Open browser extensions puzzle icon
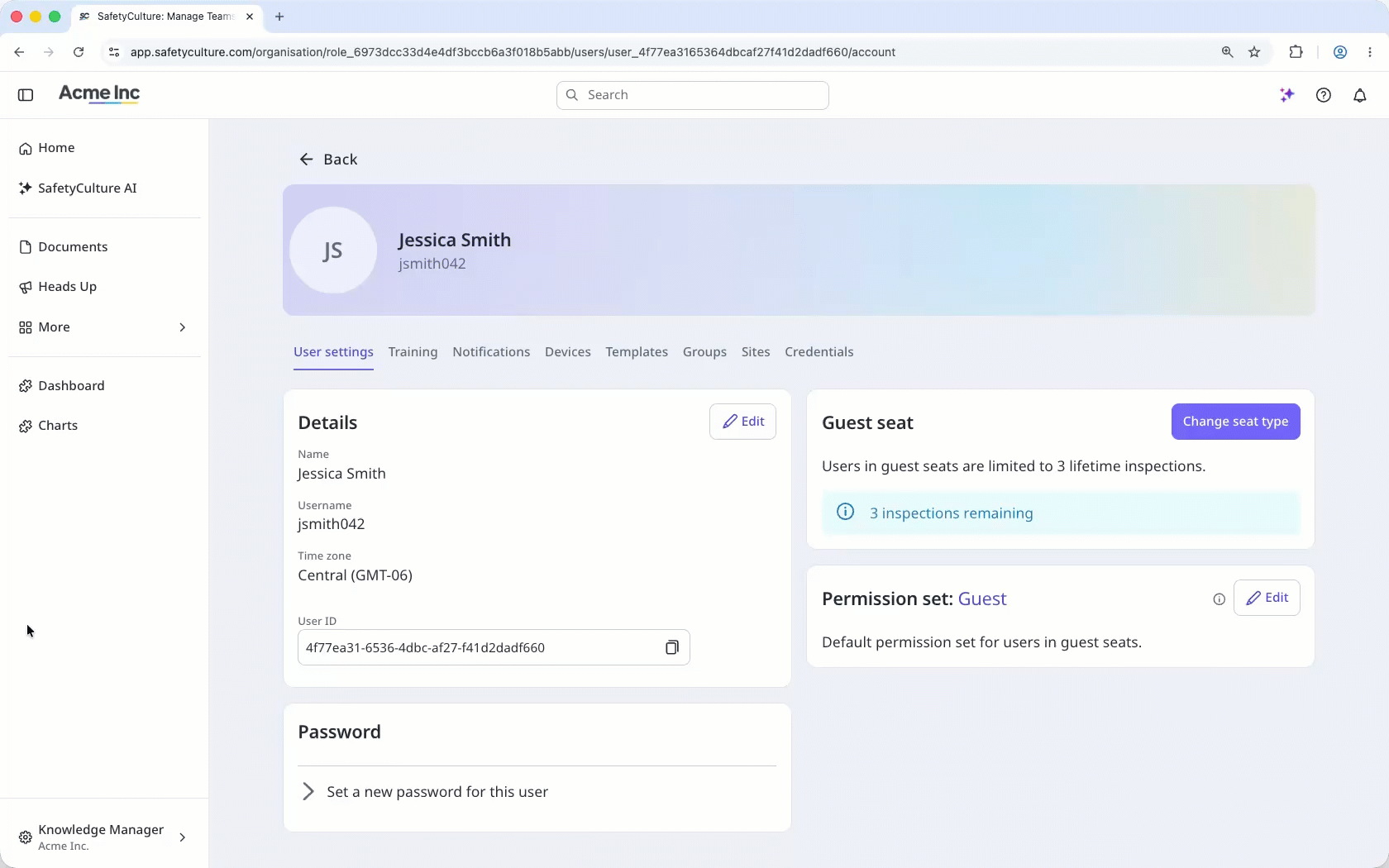The height and width of the screenshot is (868, 1389). tap(1296, 52)
